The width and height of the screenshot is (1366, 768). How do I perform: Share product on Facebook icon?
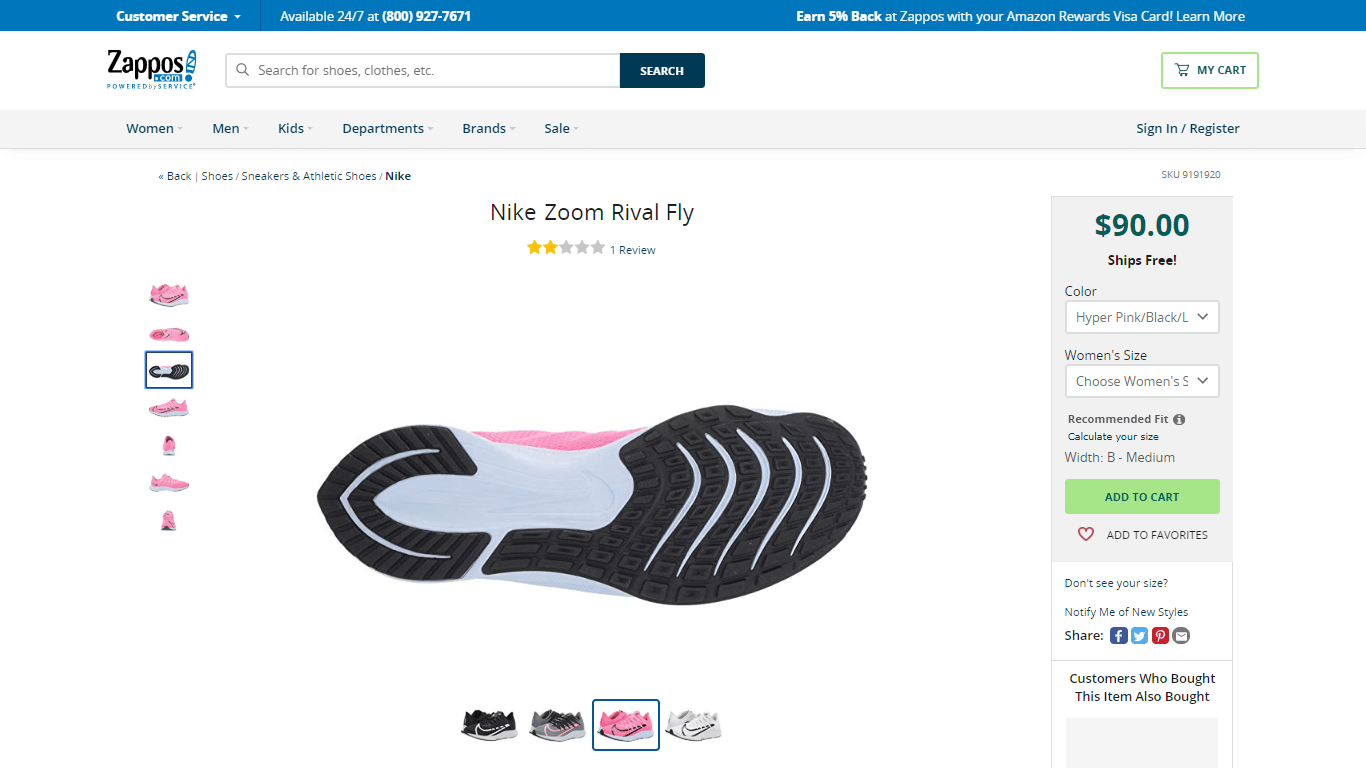tap(1119, 636)
